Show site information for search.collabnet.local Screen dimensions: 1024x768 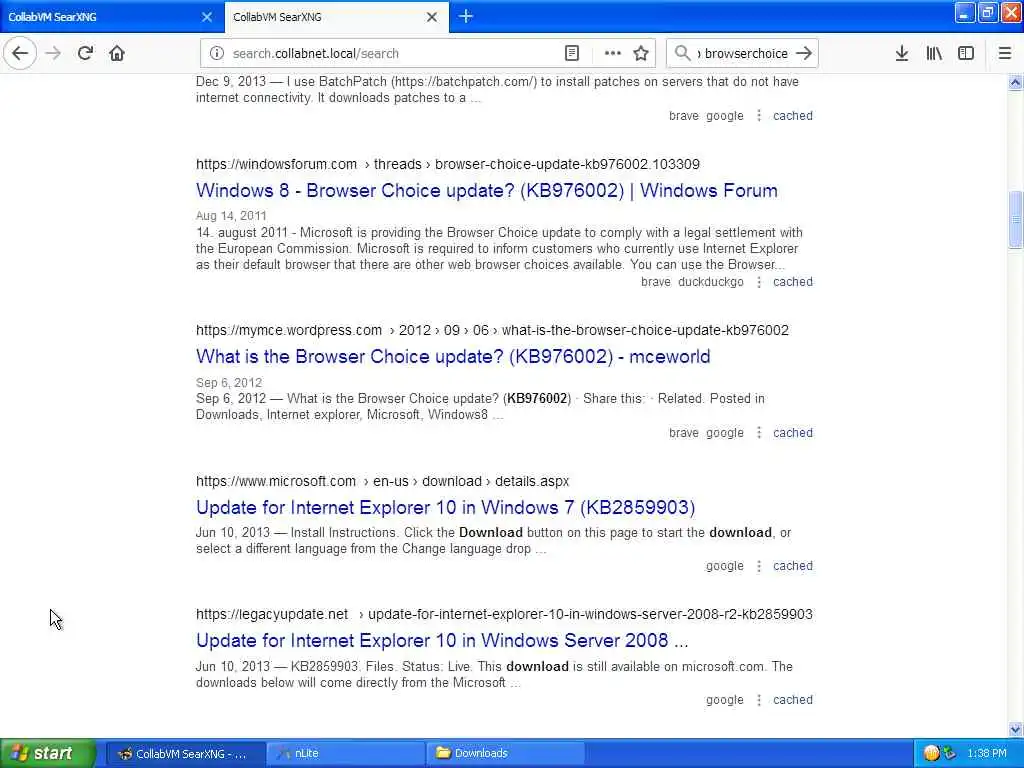point(216,54)
